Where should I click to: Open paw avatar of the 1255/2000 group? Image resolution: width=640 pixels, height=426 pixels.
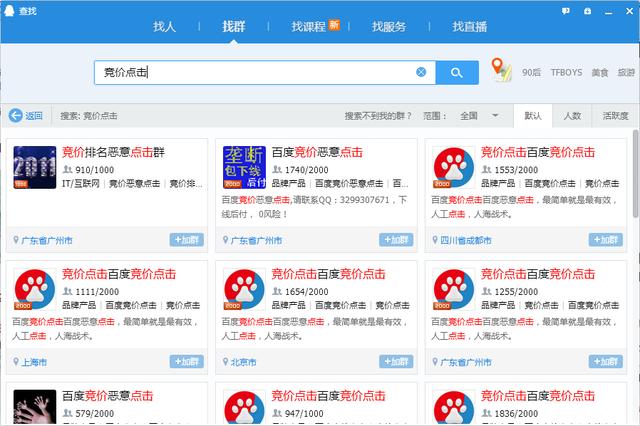coord(454,289)
